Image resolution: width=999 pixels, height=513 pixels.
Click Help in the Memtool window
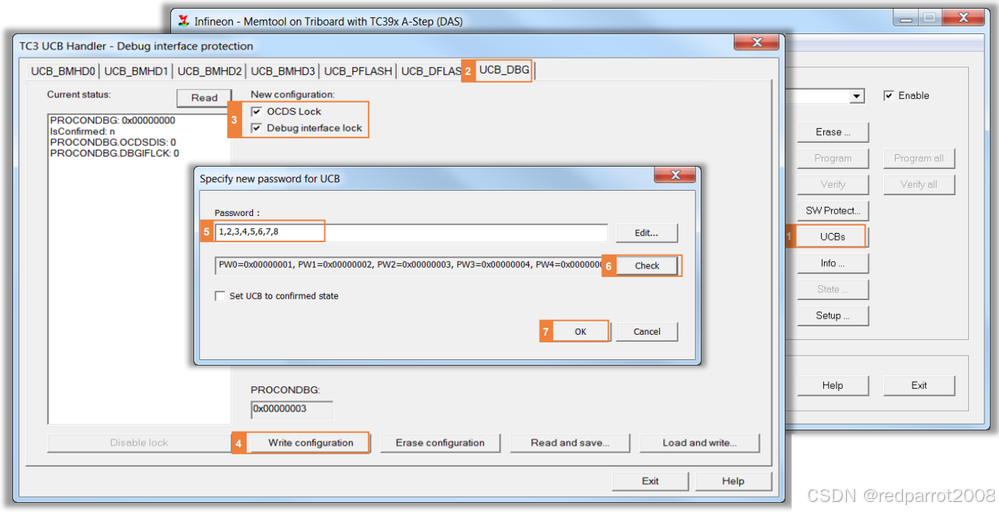point(833,386)
